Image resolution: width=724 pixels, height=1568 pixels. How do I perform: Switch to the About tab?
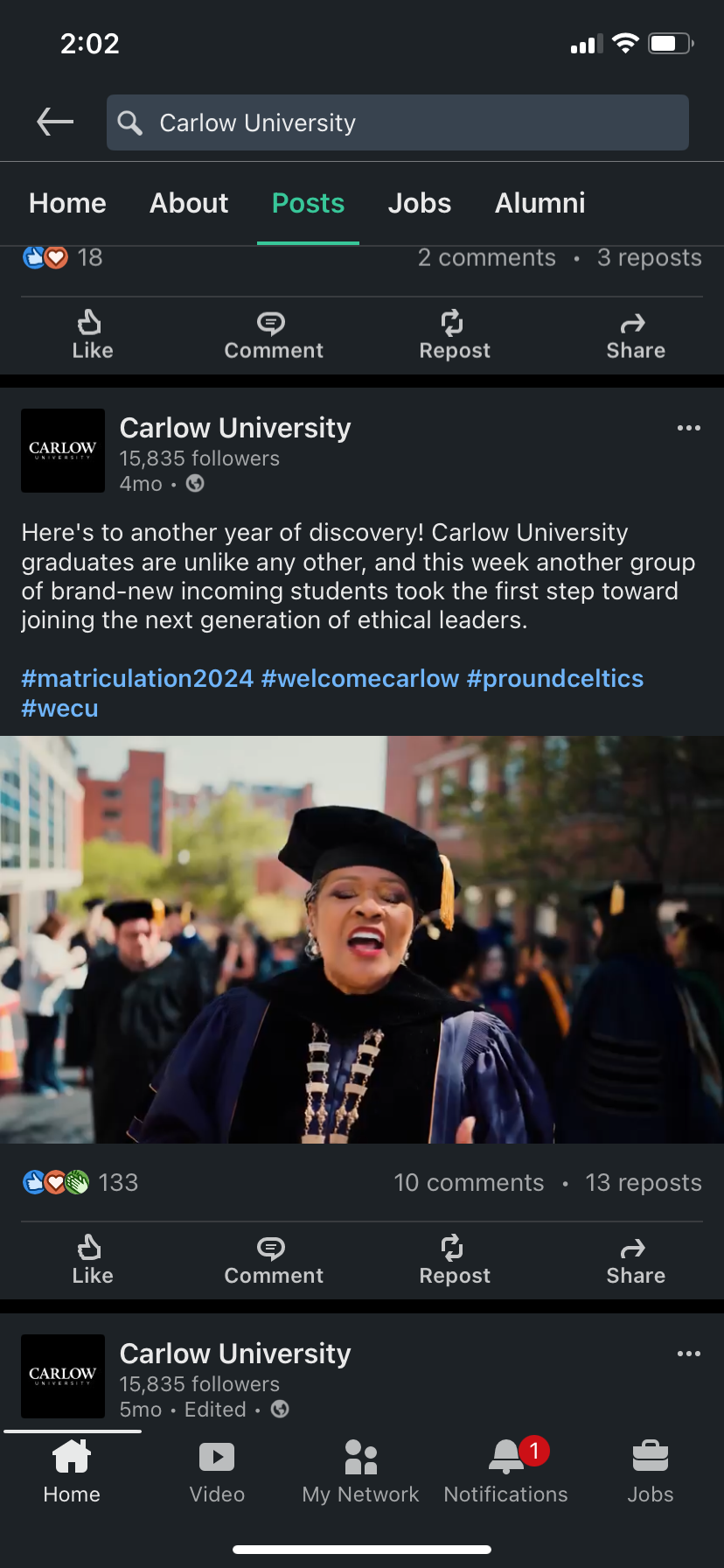coord(189,204)
